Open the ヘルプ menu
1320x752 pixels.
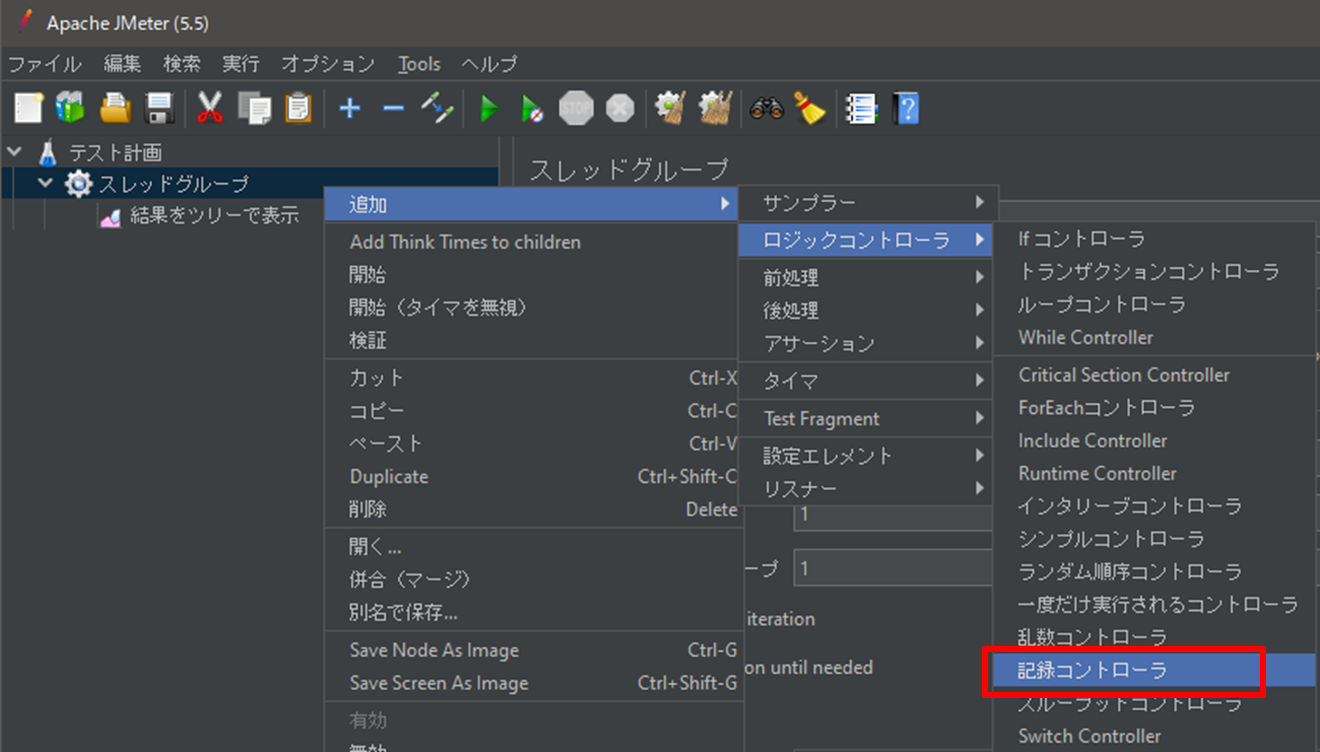pos(489,64)
